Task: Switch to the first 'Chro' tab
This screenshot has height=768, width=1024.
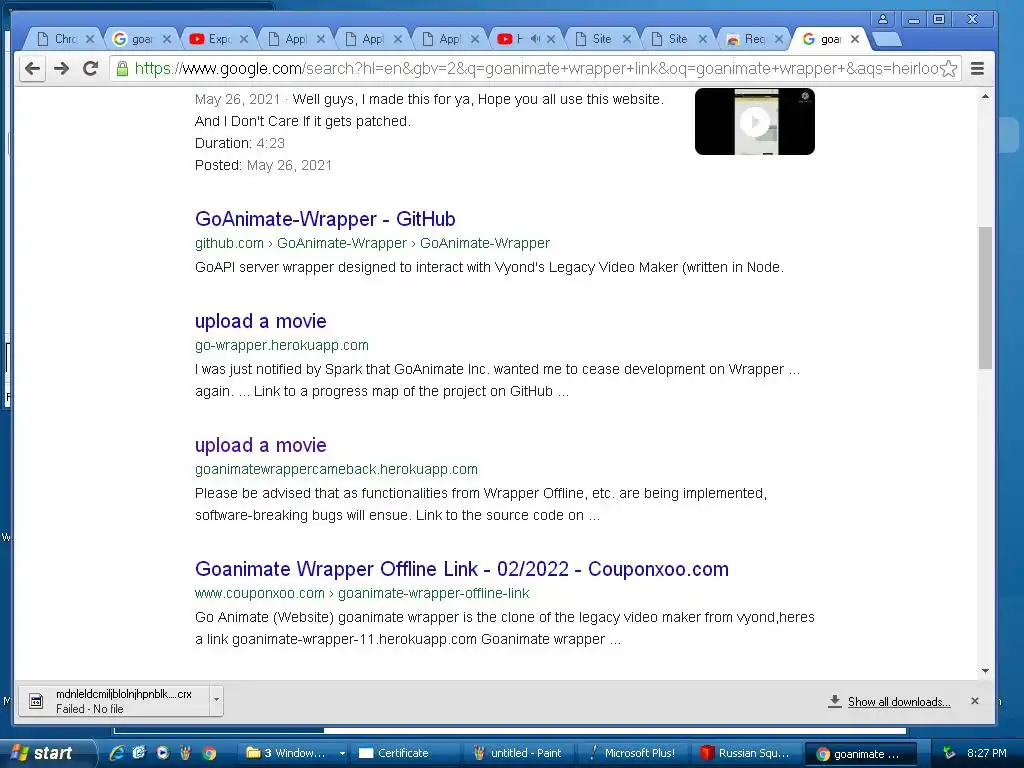Action: [x=65, y=39]
